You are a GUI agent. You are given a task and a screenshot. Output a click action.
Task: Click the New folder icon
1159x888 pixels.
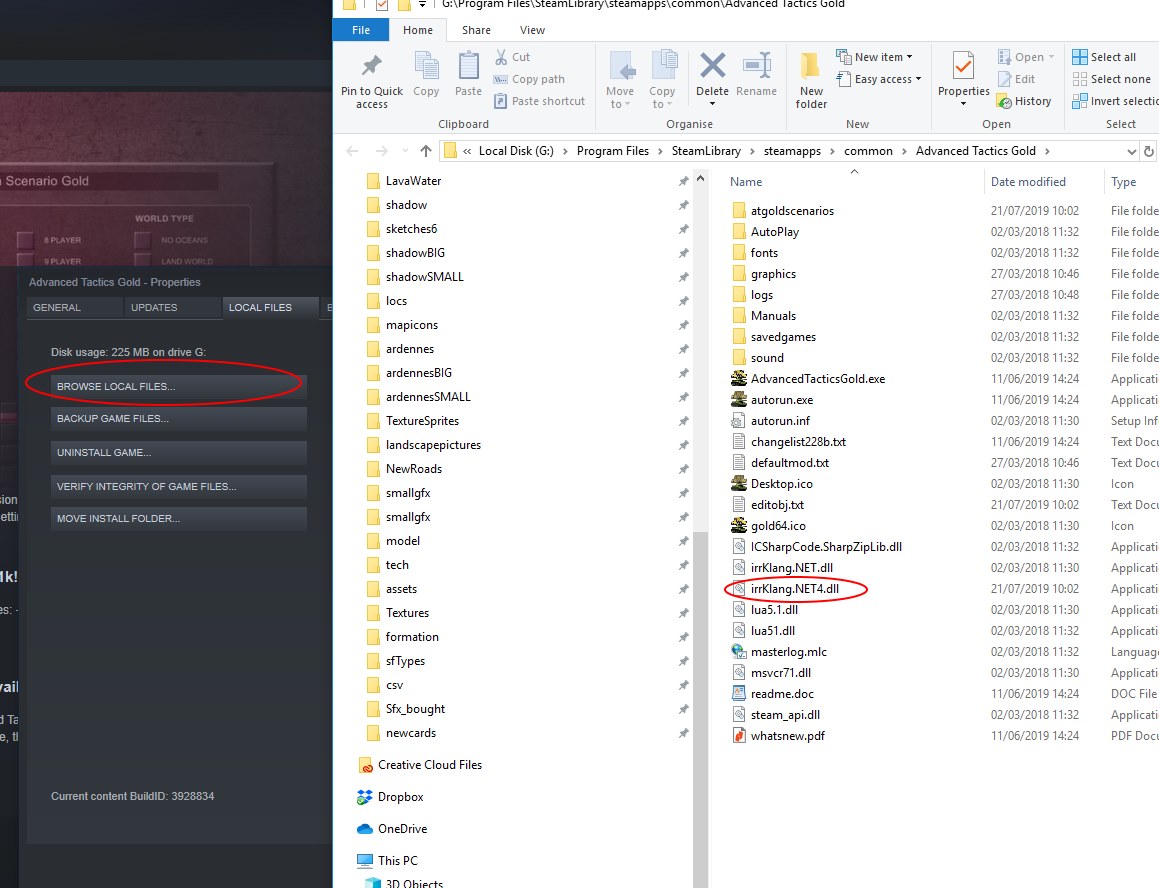tap(810, 66)
